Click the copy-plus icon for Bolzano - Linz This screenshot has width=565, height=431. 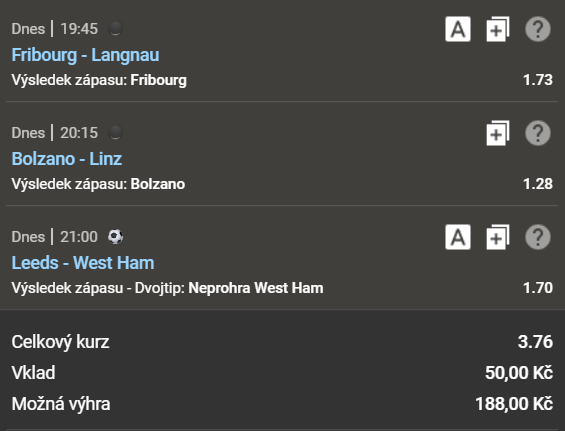(x=498, y=133)
